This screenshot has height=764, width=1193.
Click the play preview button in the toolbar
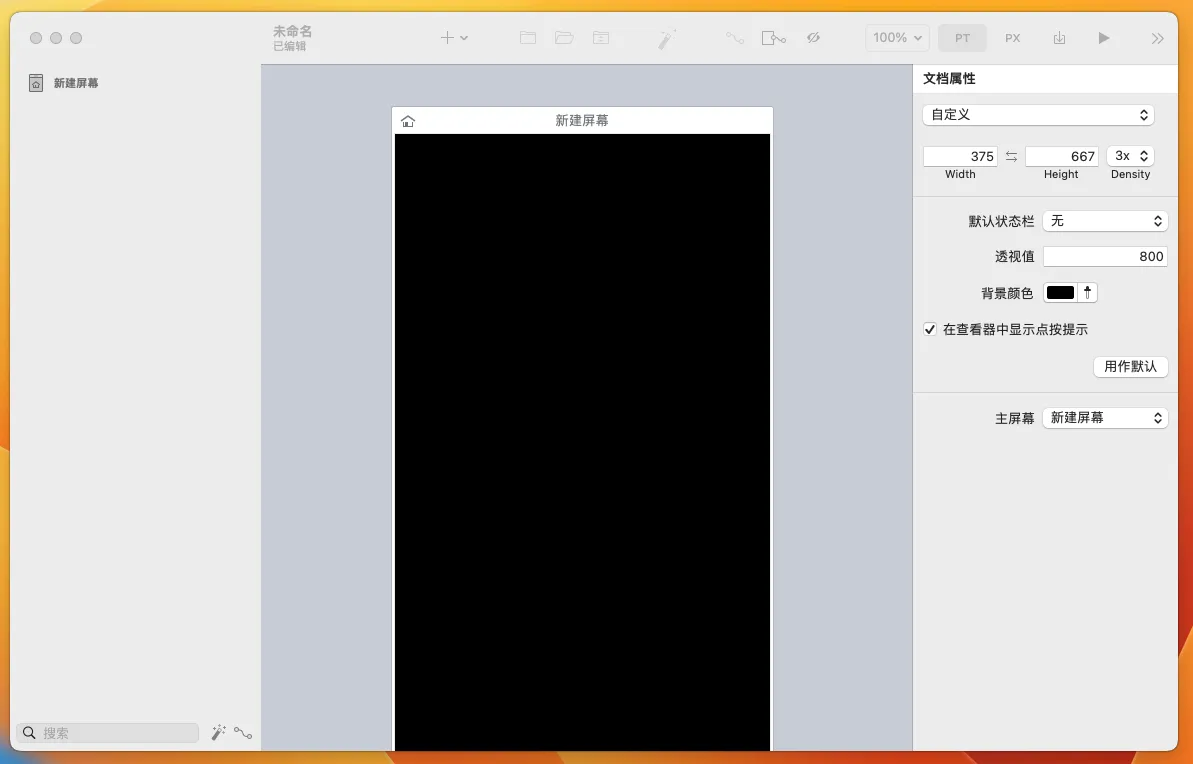1104,38
